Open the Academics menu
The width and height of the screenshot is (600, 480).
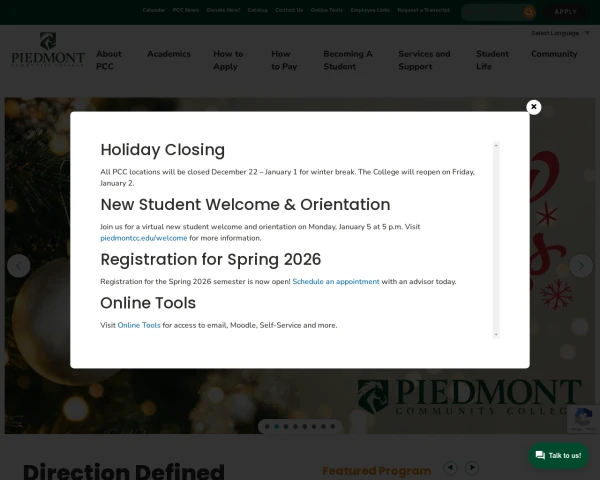point(169,54)
